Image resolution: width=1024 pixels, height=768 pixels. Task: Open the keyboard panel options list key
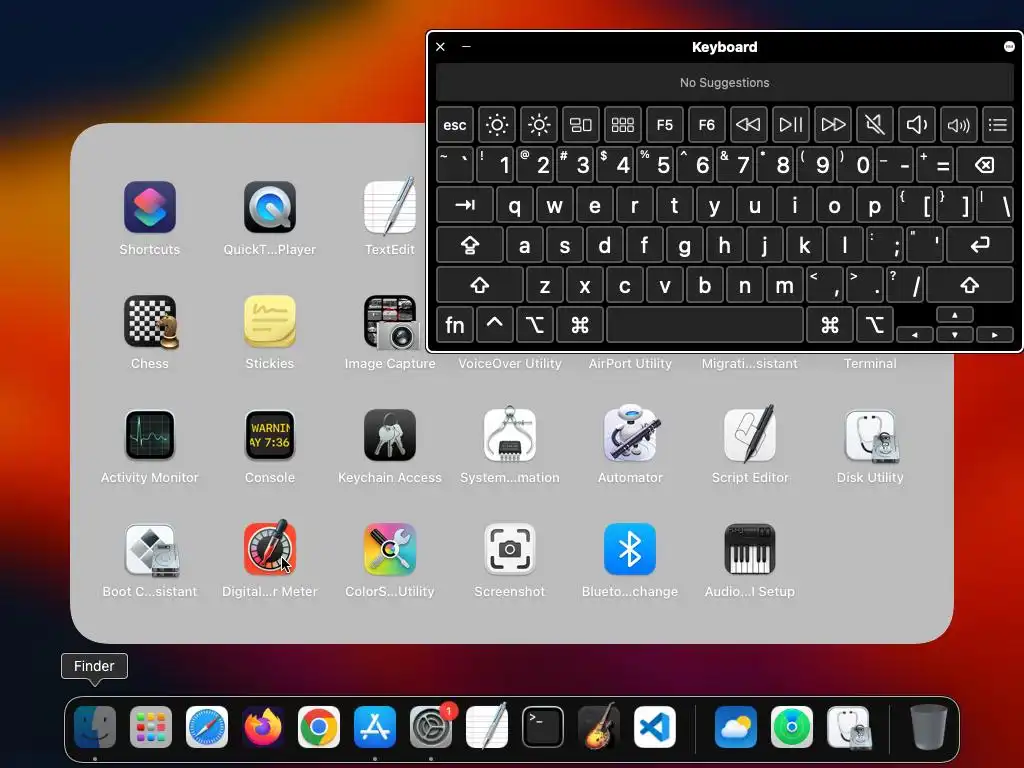click(998, 125)
